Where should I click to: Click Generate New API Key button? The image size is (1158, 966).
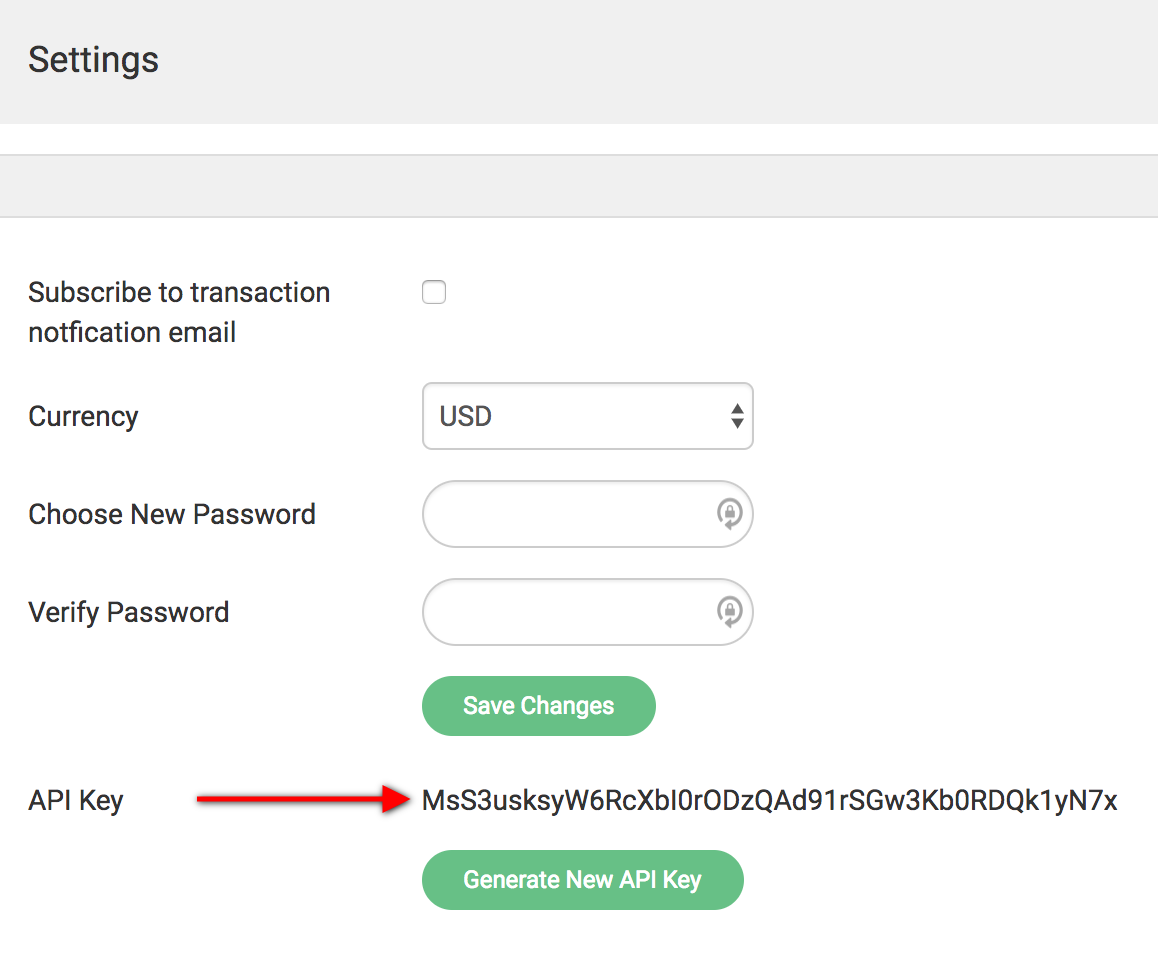tap(582, 880)
